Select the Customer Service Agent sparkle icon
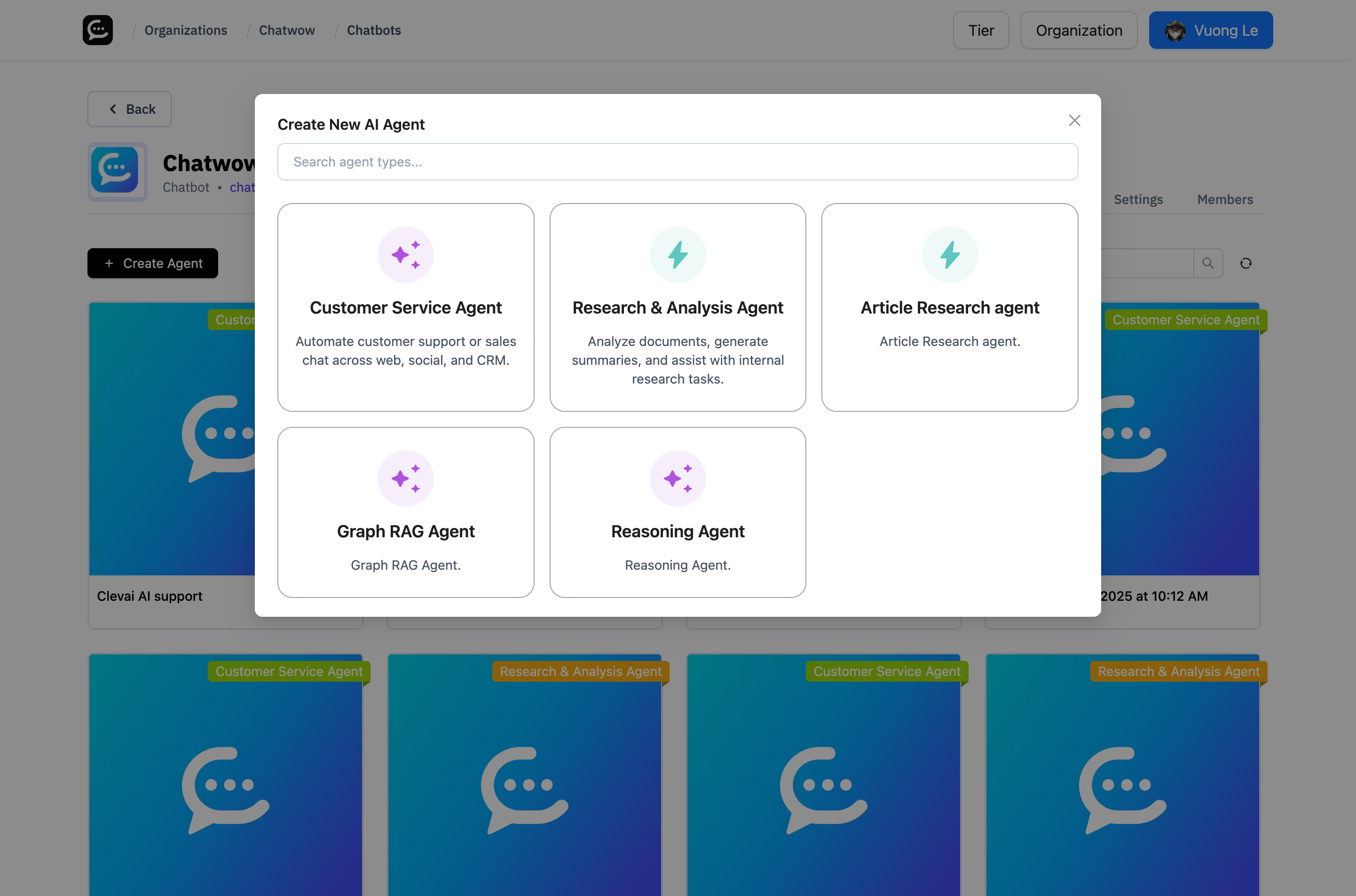The image size is (1356, 896). pyautogui.click(x=406, y=254)
